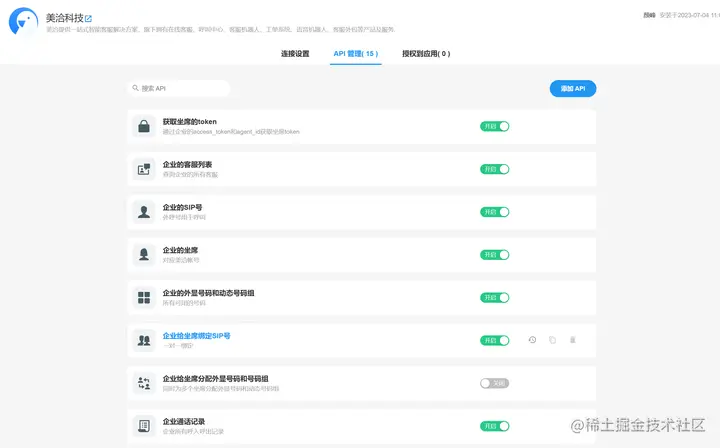Image resolution: width=720 pixels, height=448 pixels.
Task: Switch off 企业给坐席绑定SIP号 toggle
Action: click(x=495, y=340)
